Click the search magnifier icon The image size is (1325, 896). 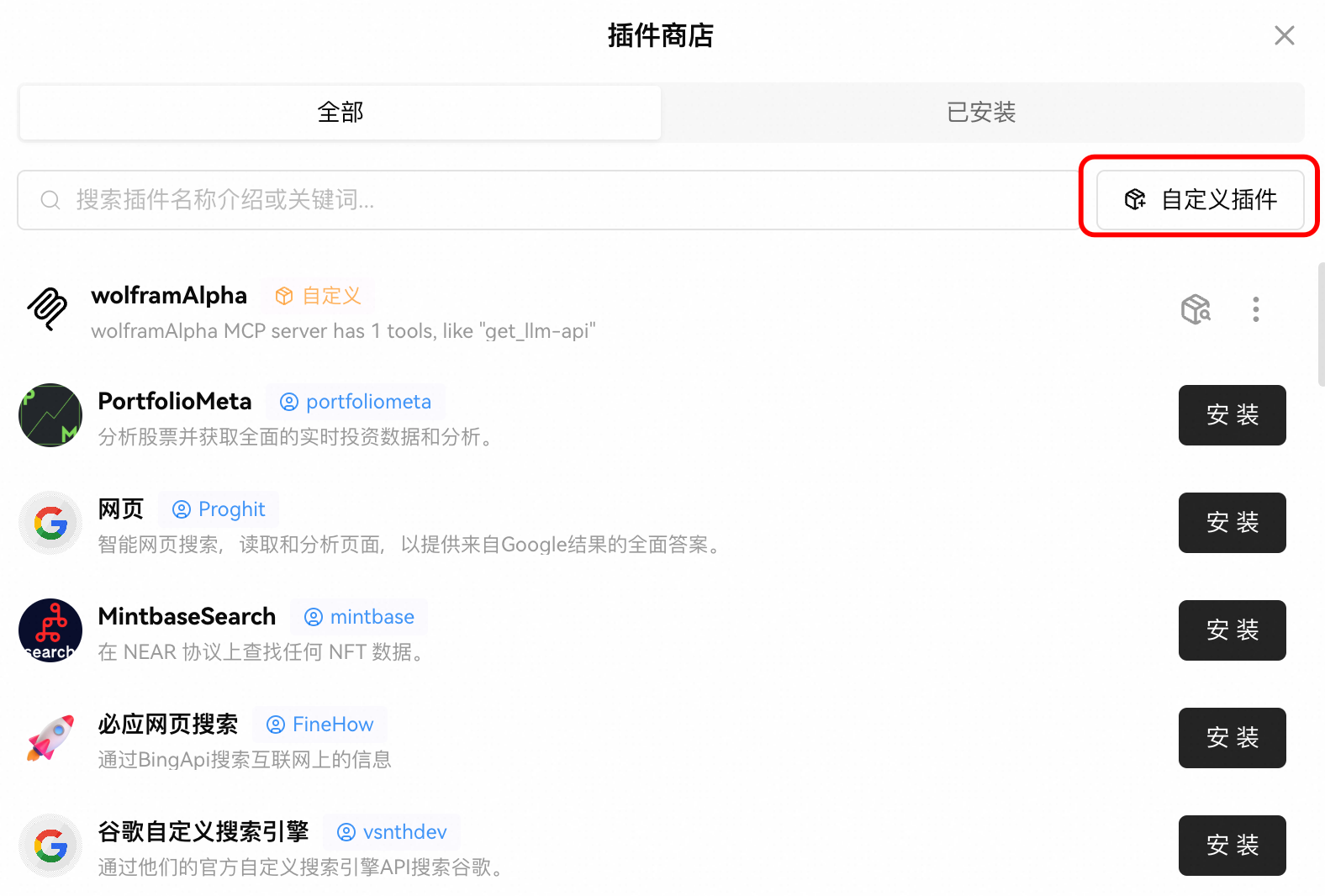click(50, 200)
